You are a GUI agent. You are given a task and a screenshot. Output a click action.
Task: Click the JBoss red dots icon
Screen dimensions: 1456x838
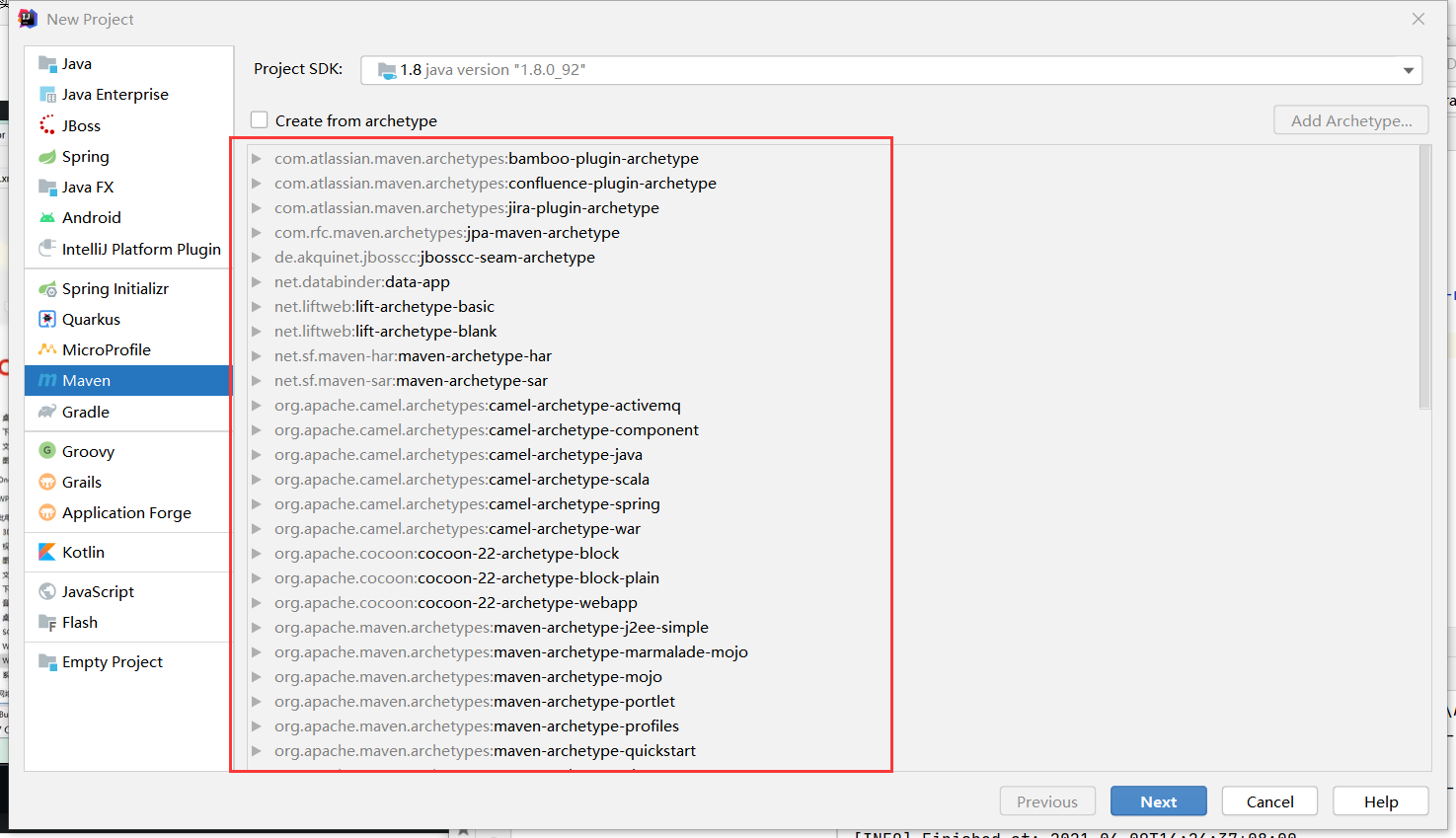coord(47,125)
